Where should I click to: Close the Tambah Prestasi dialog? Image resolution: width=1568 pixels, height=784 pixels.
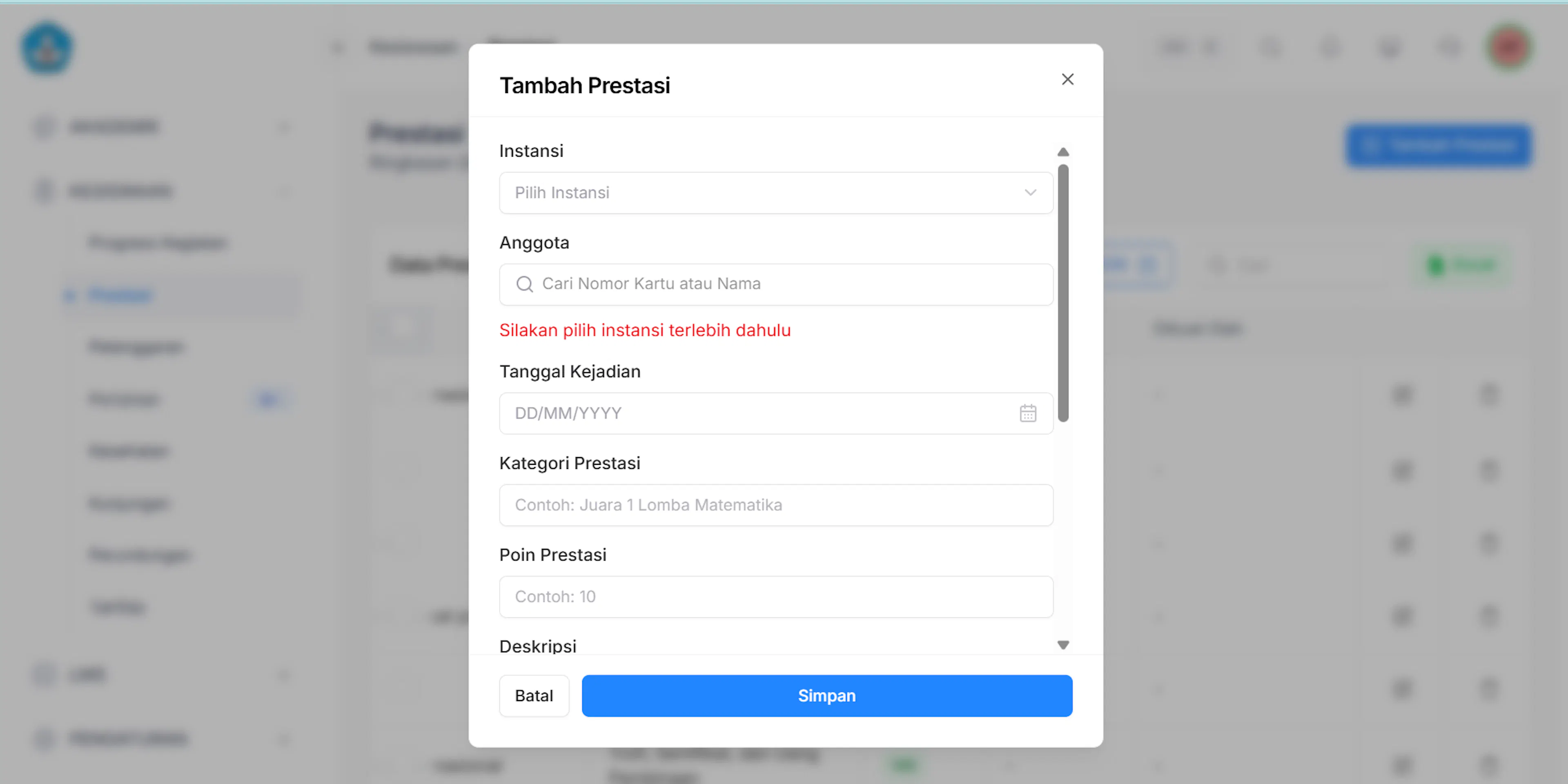click(x=1067, y=79)
